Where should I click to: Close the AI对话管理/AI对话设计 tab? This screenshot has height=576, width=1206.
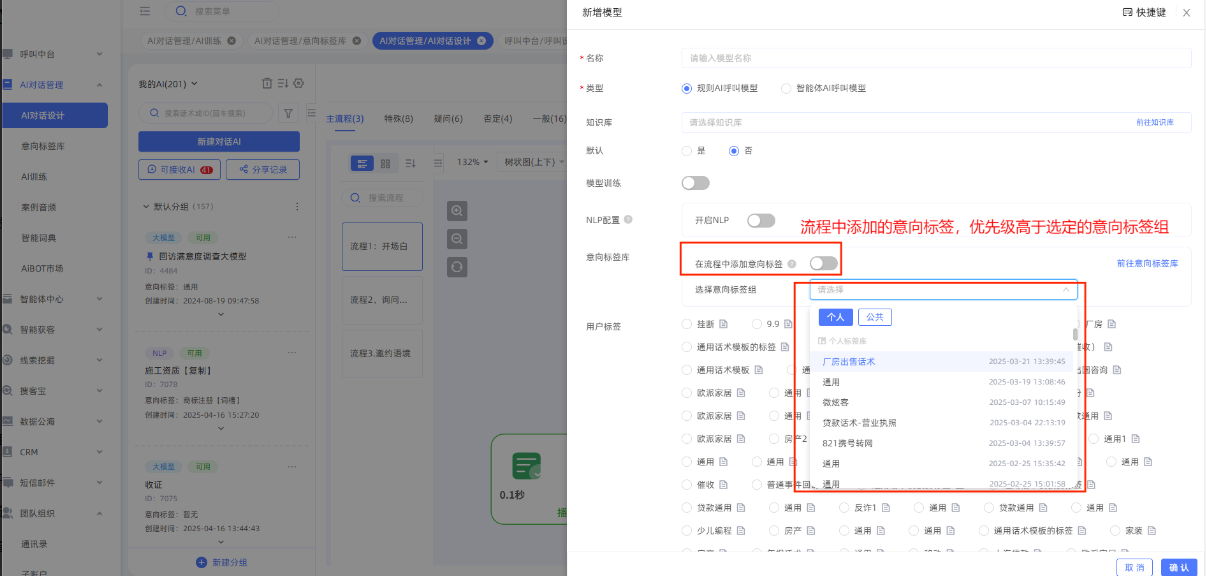point(481,41)
